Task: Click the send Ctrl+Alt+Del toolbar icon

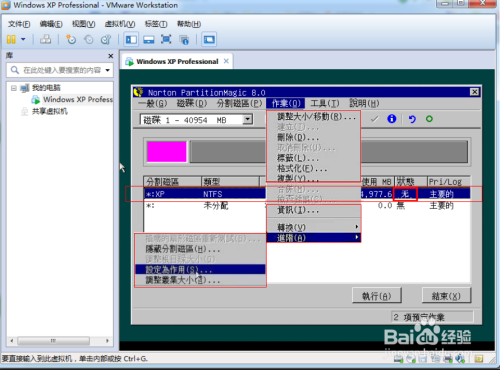Action: pos(45,39)
